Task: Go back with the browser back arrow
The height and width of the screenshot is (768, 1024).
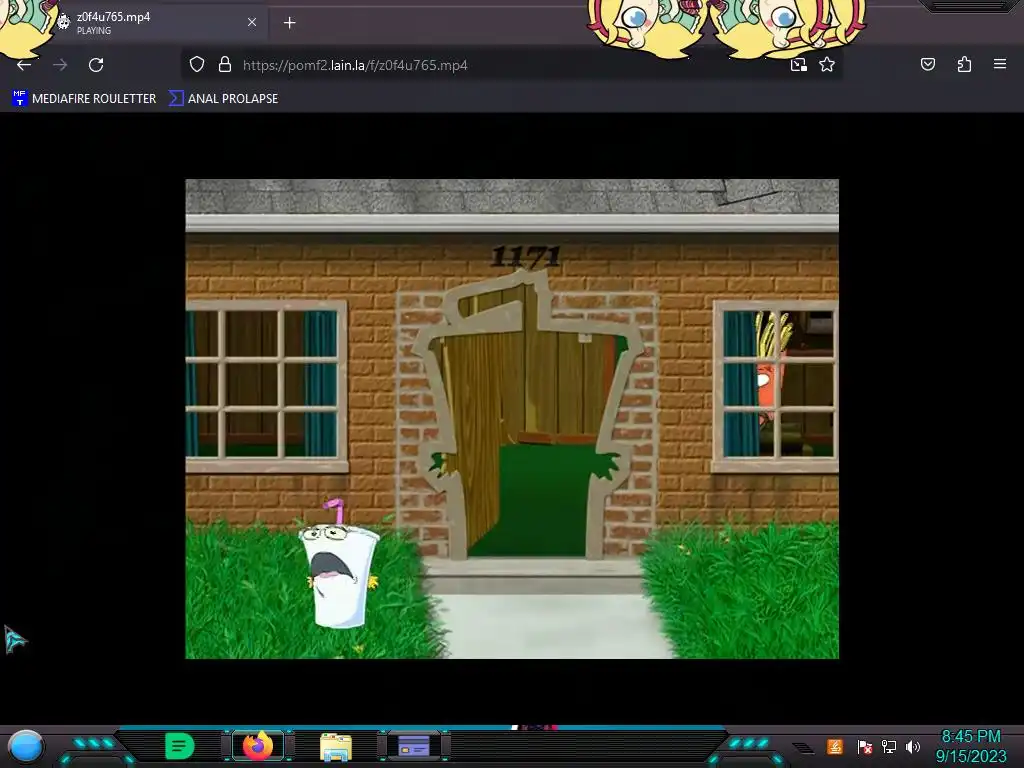Action: coord(24,65)
